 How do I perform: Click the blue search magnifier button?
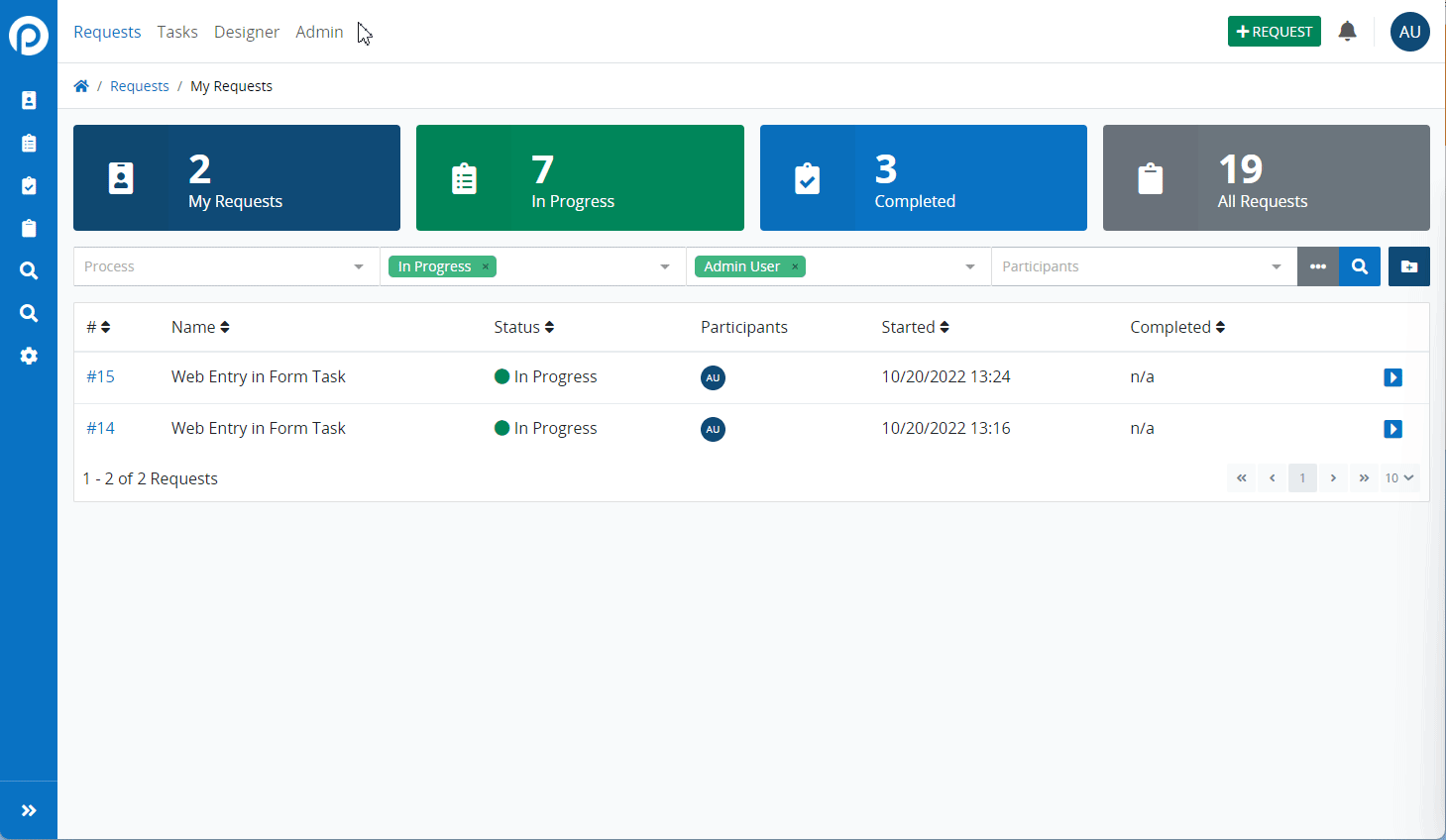pyautogui.click(x=1360, y=266)
